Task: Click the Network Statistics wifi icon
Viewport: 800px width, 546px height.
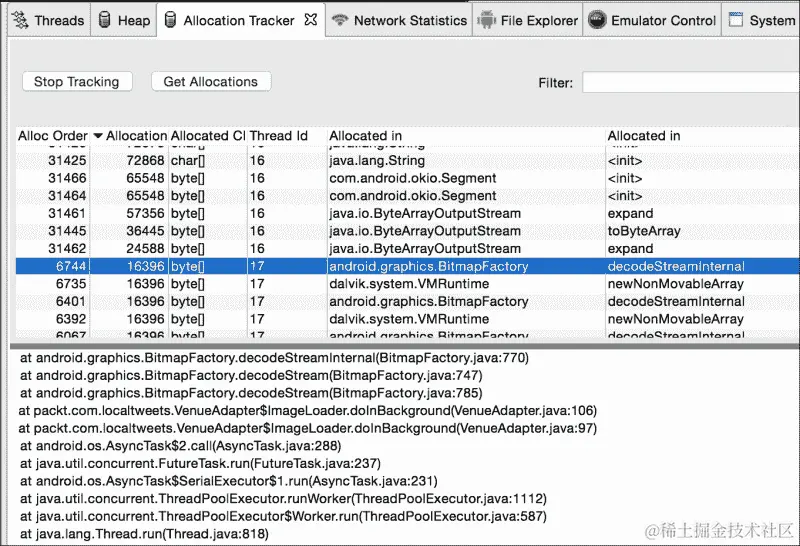Action: click(x=340, y=20)
